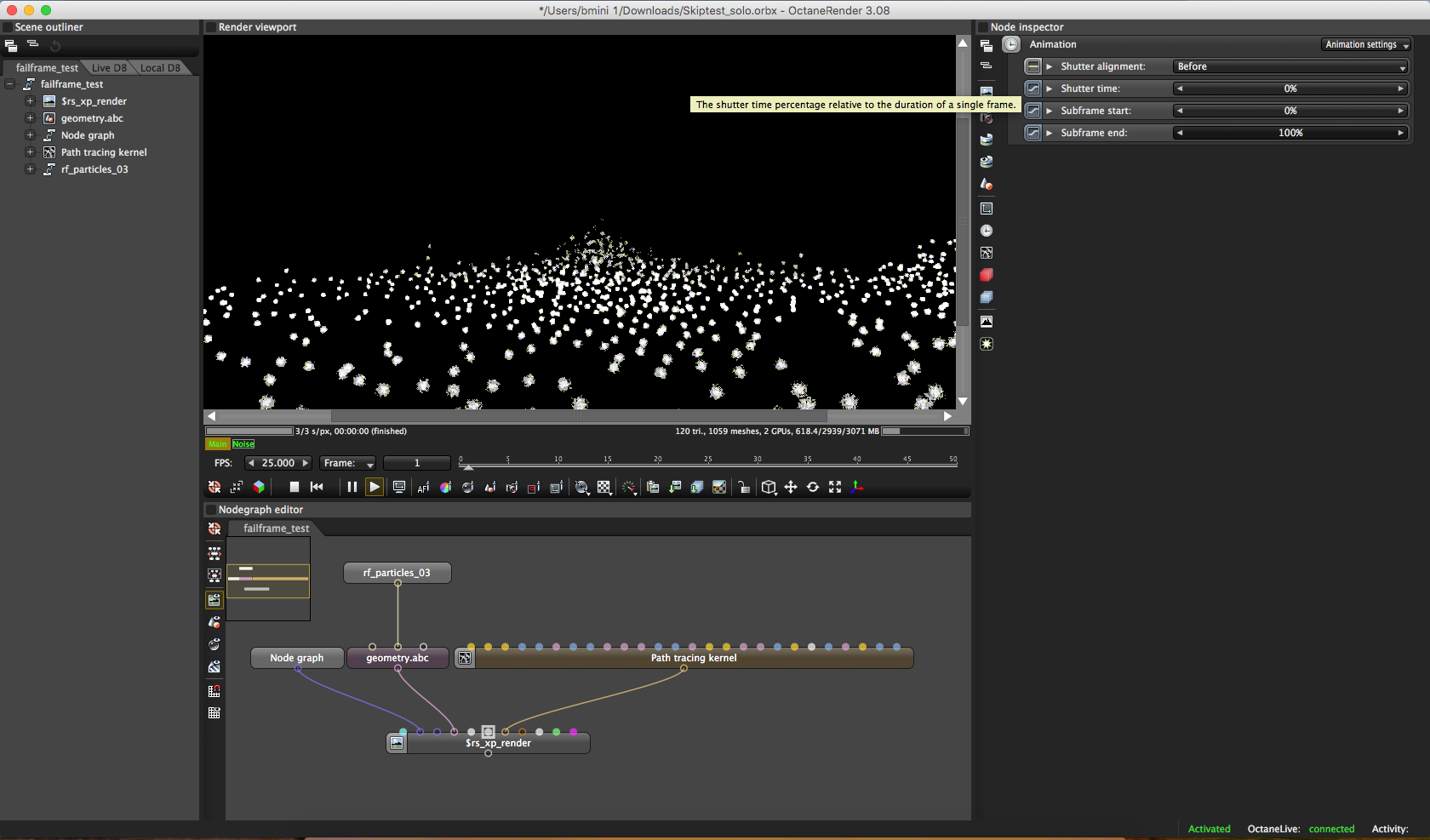Screen dimensions: 1430x840
Task: Click the RGB cube render priority icon
Action: [259, 487]
